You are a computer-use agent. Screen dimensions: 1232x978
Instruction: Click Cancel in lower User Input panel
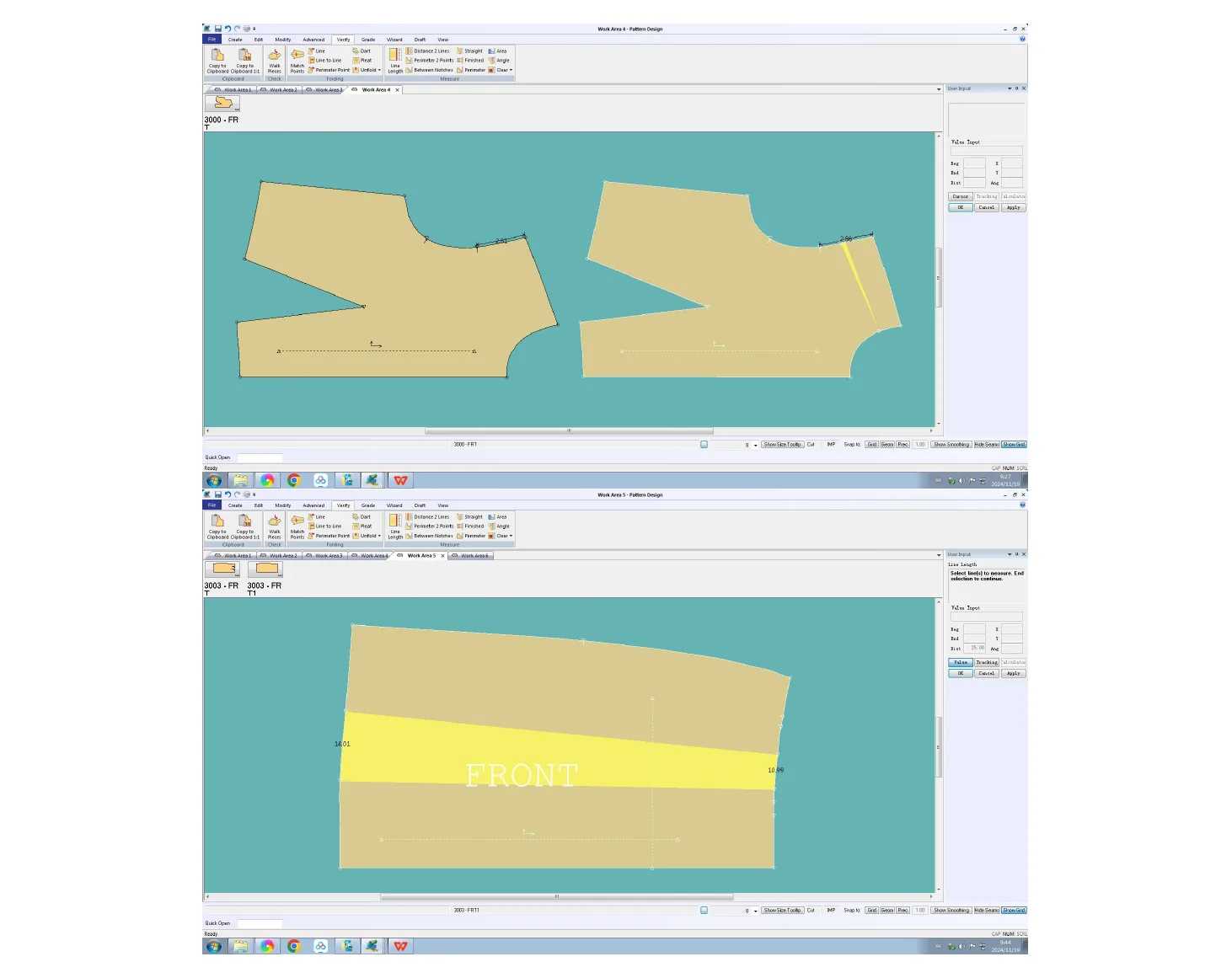click(987, 673)
